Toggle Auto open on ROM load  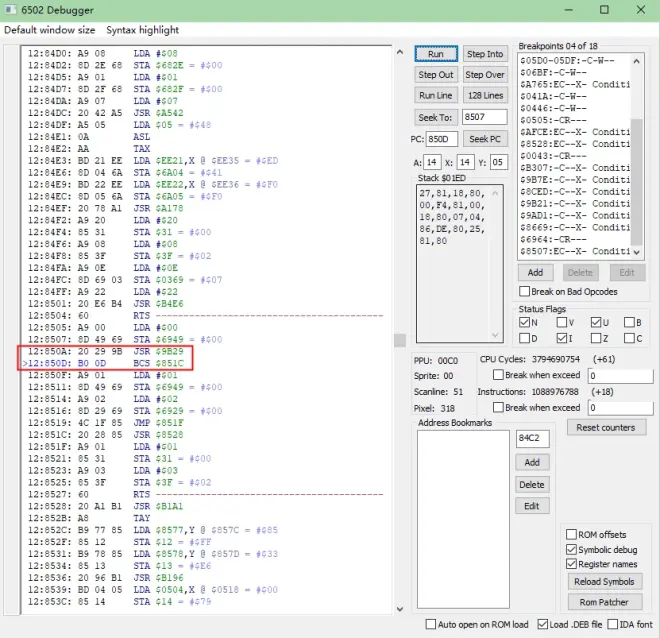pos(429,624)
